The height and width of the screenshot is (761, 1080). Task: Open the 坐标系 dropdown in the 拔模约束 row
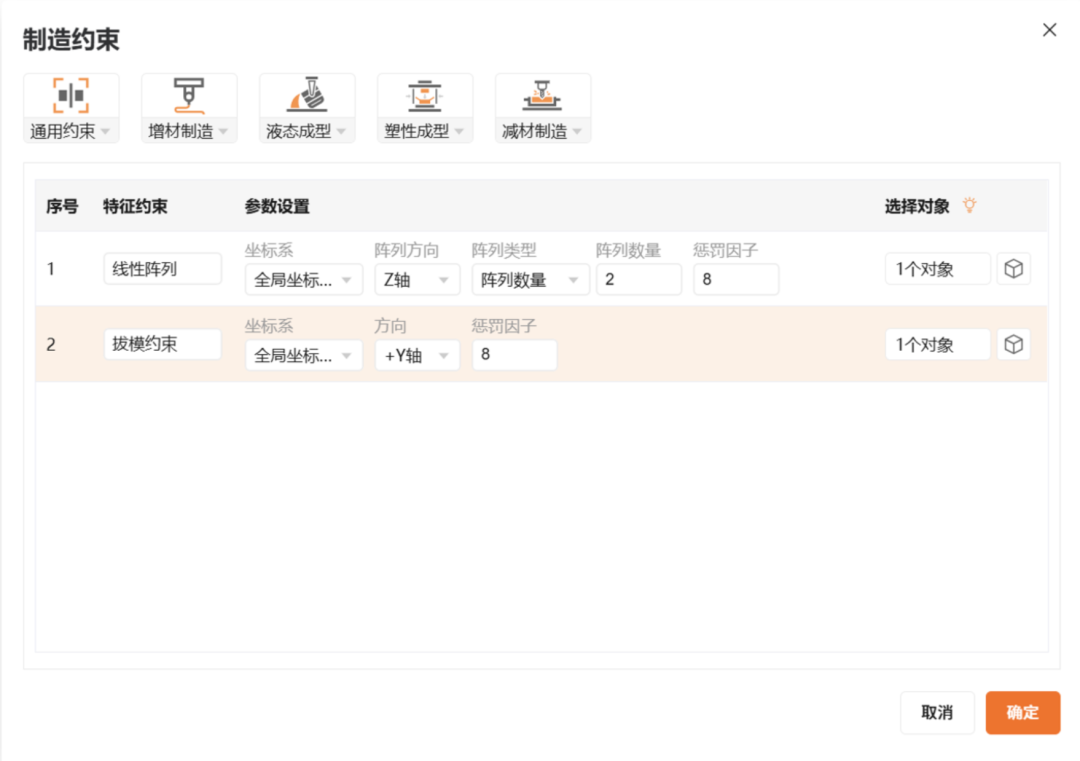304,355
